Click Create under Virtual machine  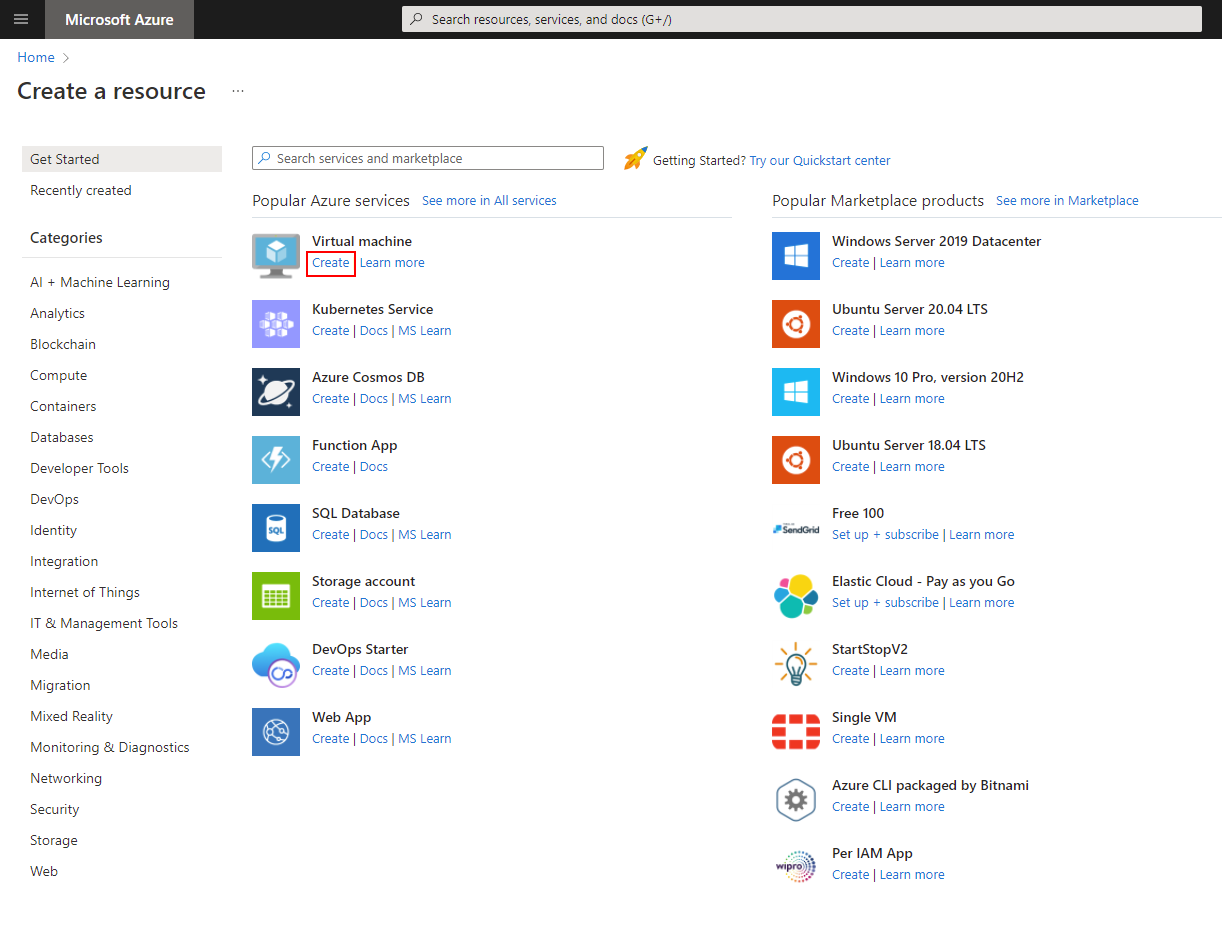click(x=331, y=263)
